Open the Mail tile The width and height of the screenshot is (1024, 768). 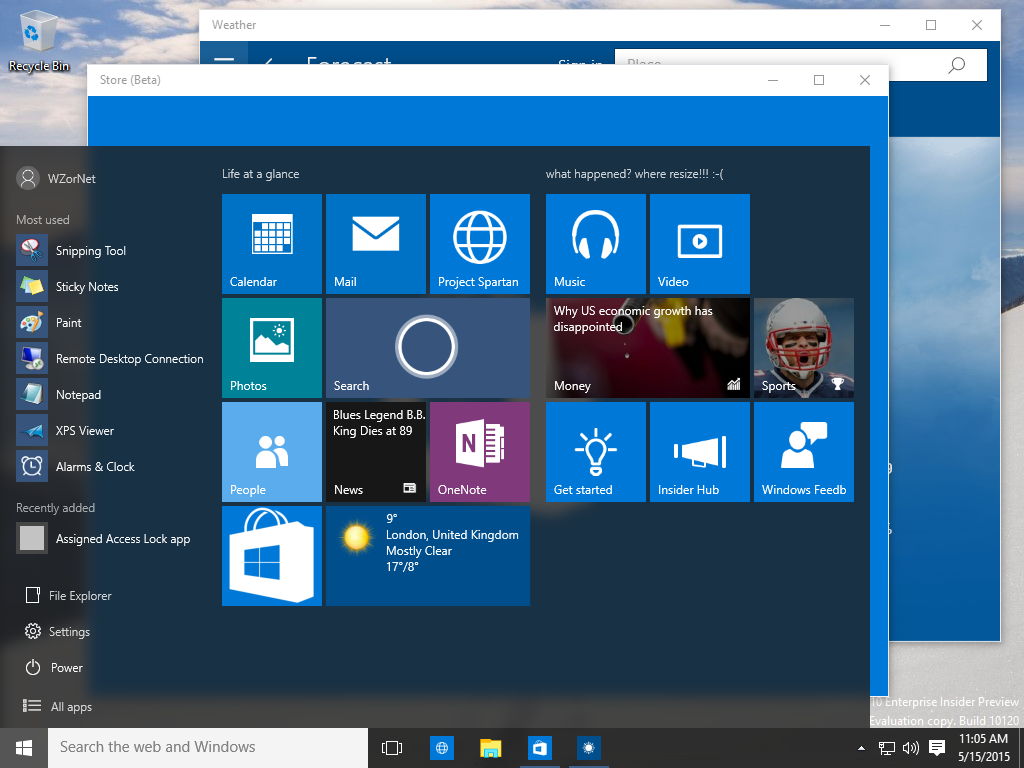376,244
